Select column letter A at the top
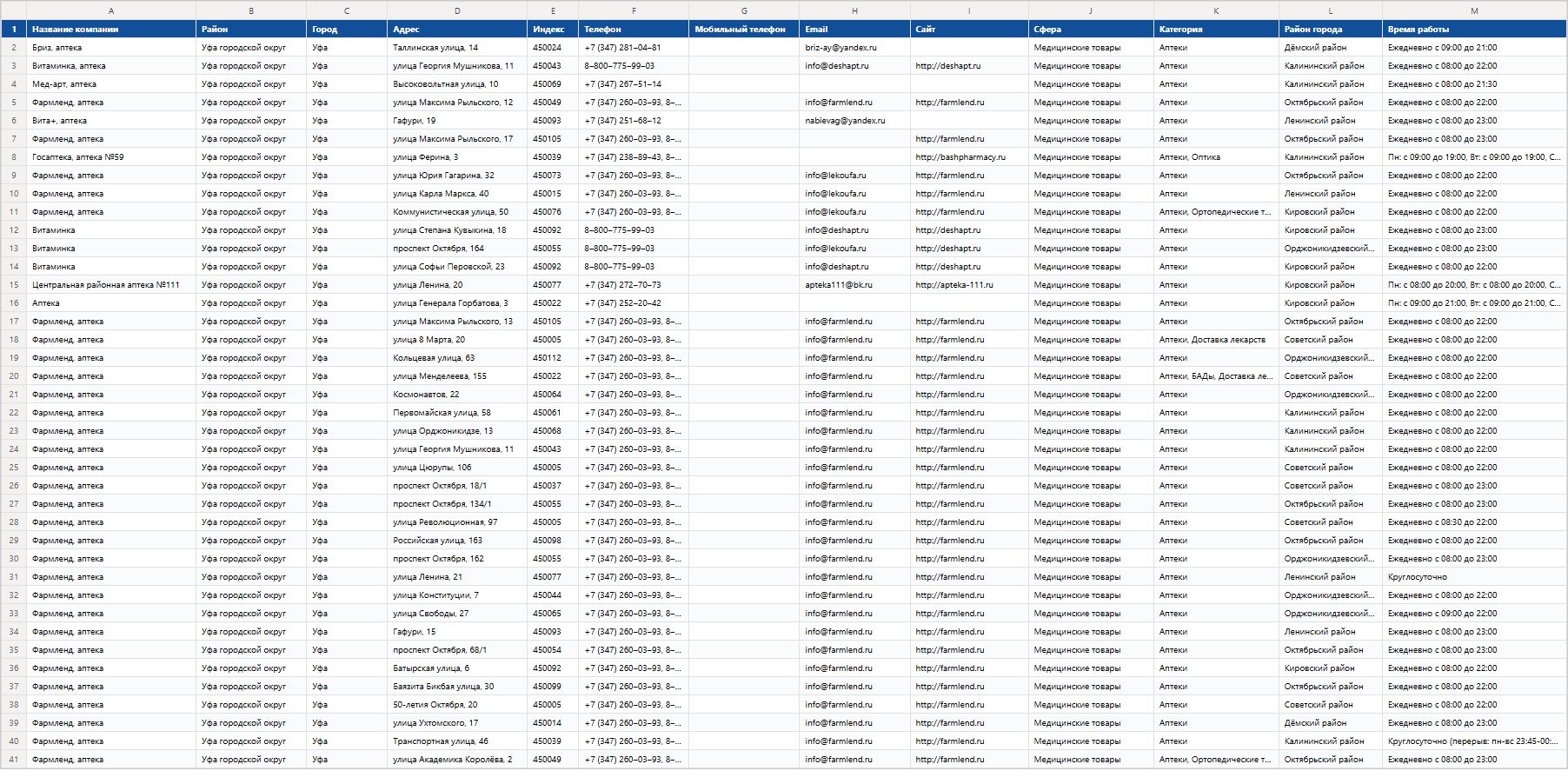Image resolution: width=1568 pixels, height=784 pixels. click(111, 10)
